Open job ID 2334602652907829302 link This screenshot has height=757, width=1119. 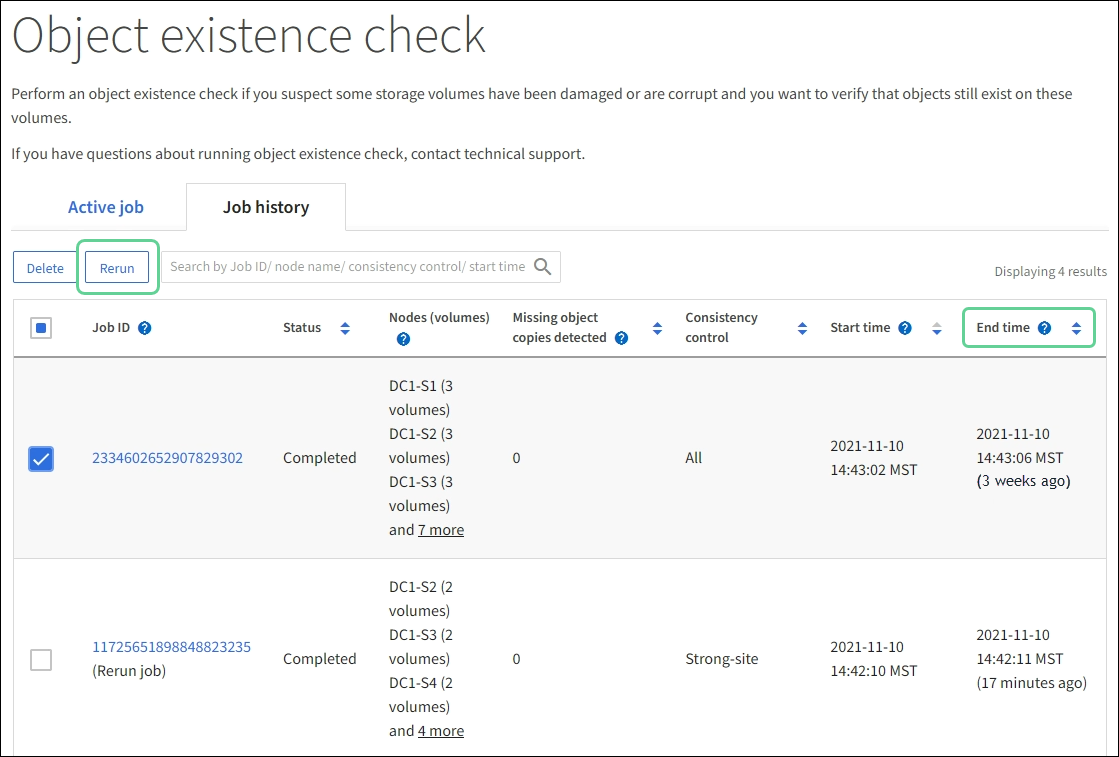click(168, 458)
